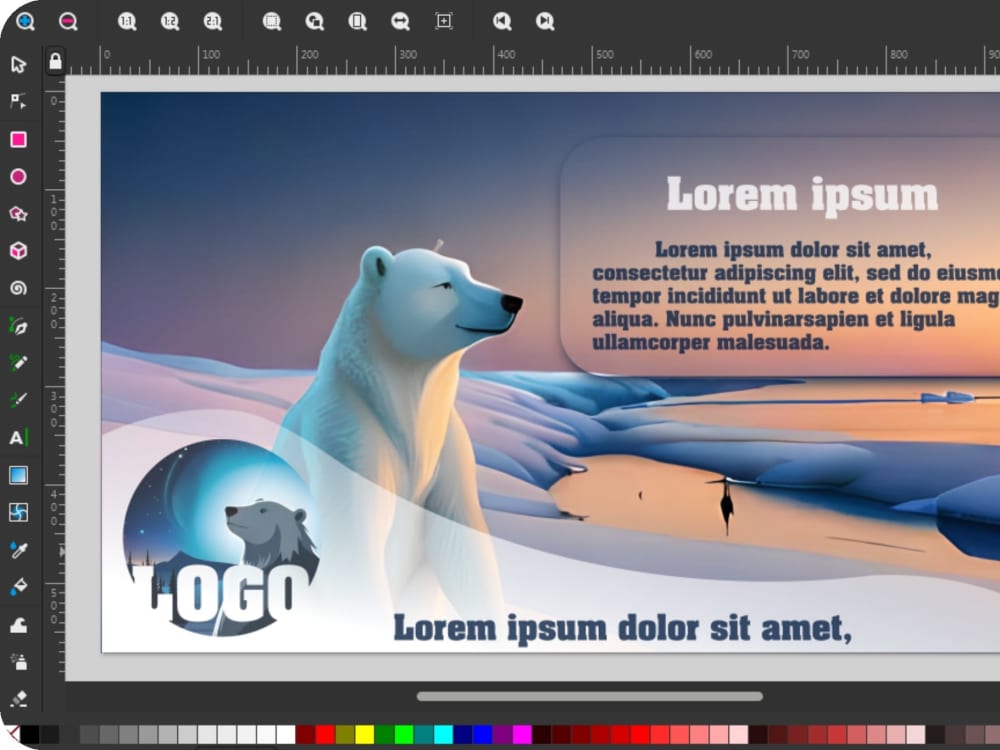Image resolution: width=1000 pixels, height=750 pixels.
Task: Pick the pure blue palette swatch
Action: (x=483, y=735)
